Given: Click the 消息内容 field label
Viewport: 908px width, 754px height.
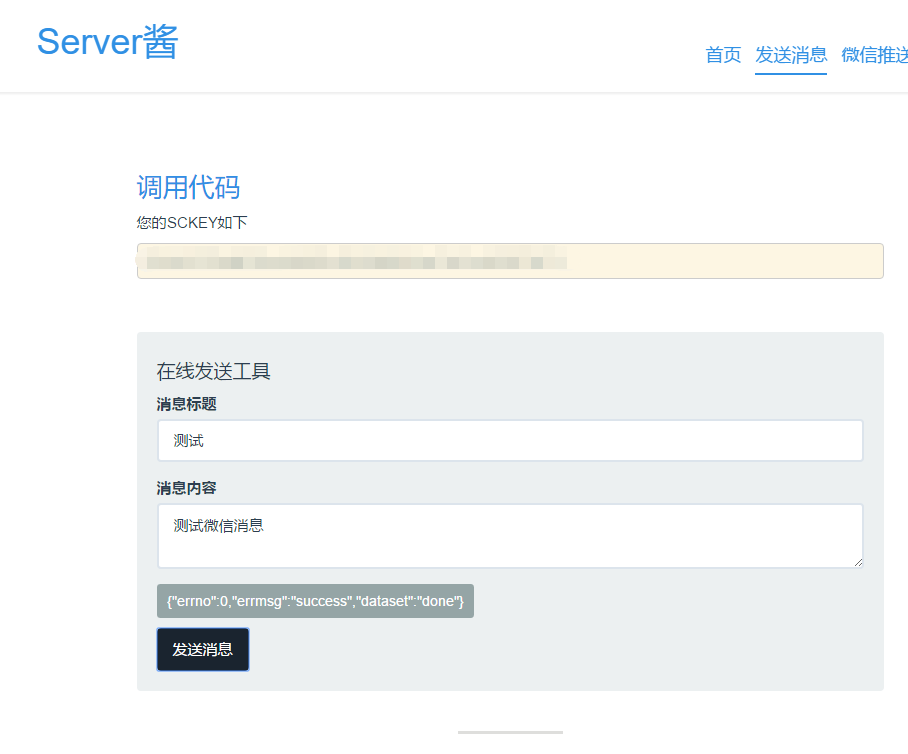Looking at the screenshot, I should (186, 488).
